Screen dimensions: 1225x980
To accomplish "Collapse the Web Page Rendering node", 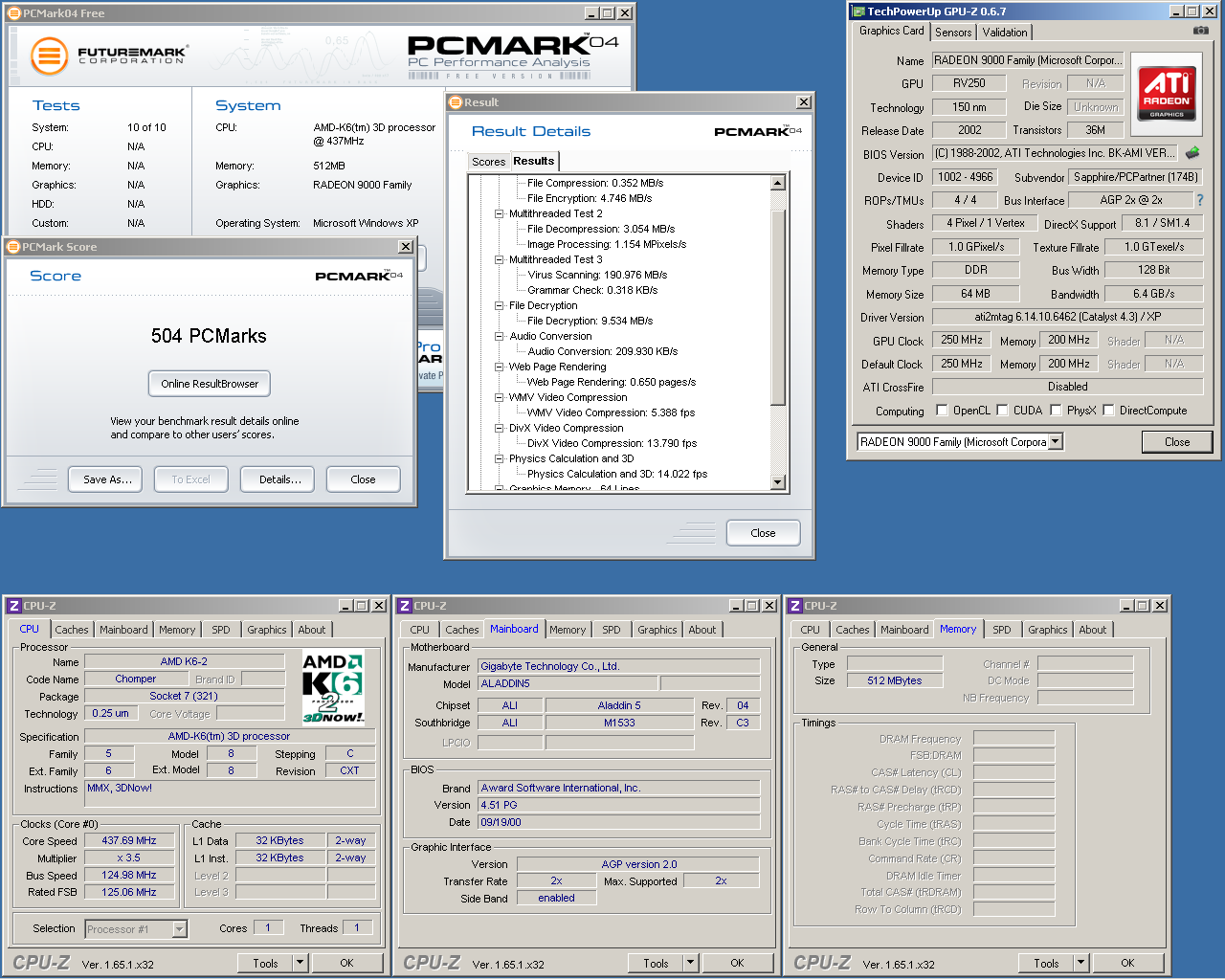I will pos(499,367).
